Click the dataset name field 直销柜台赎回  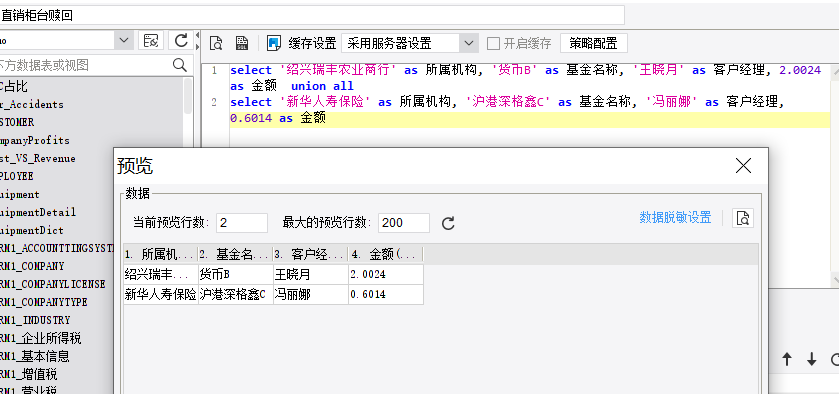[312, 15]
